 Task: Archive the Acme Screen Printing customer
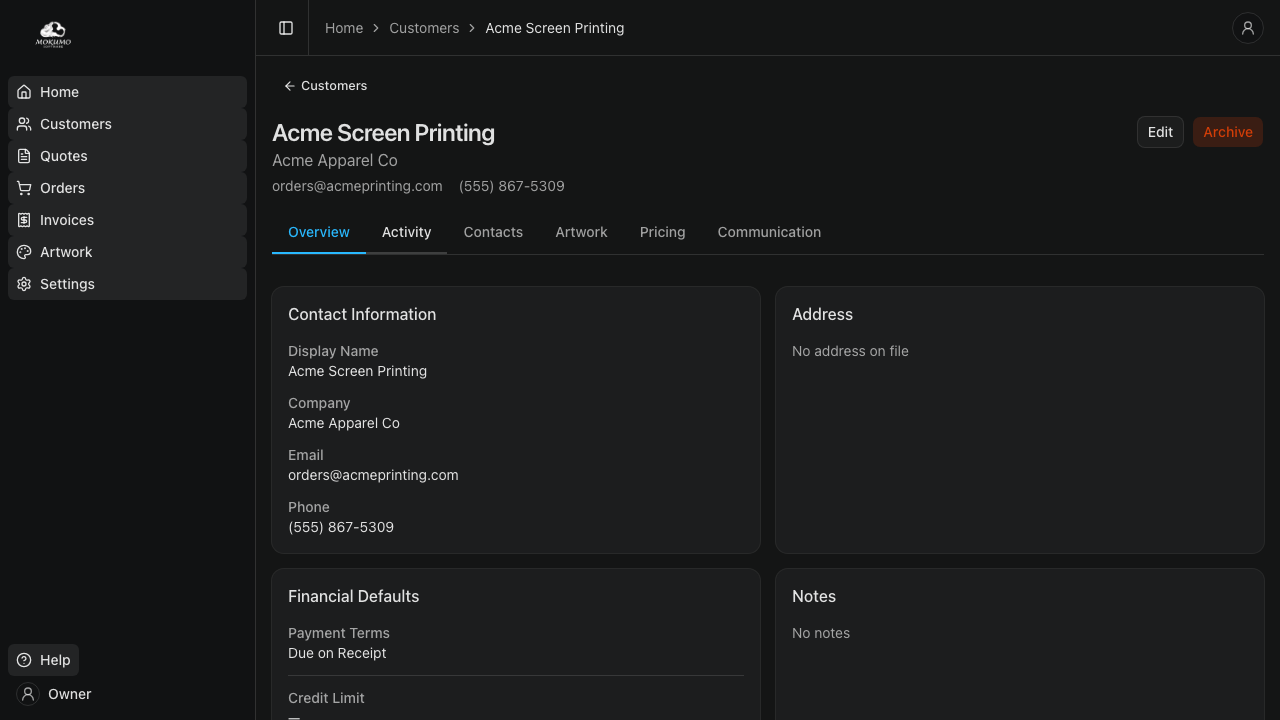(1227, 132)
